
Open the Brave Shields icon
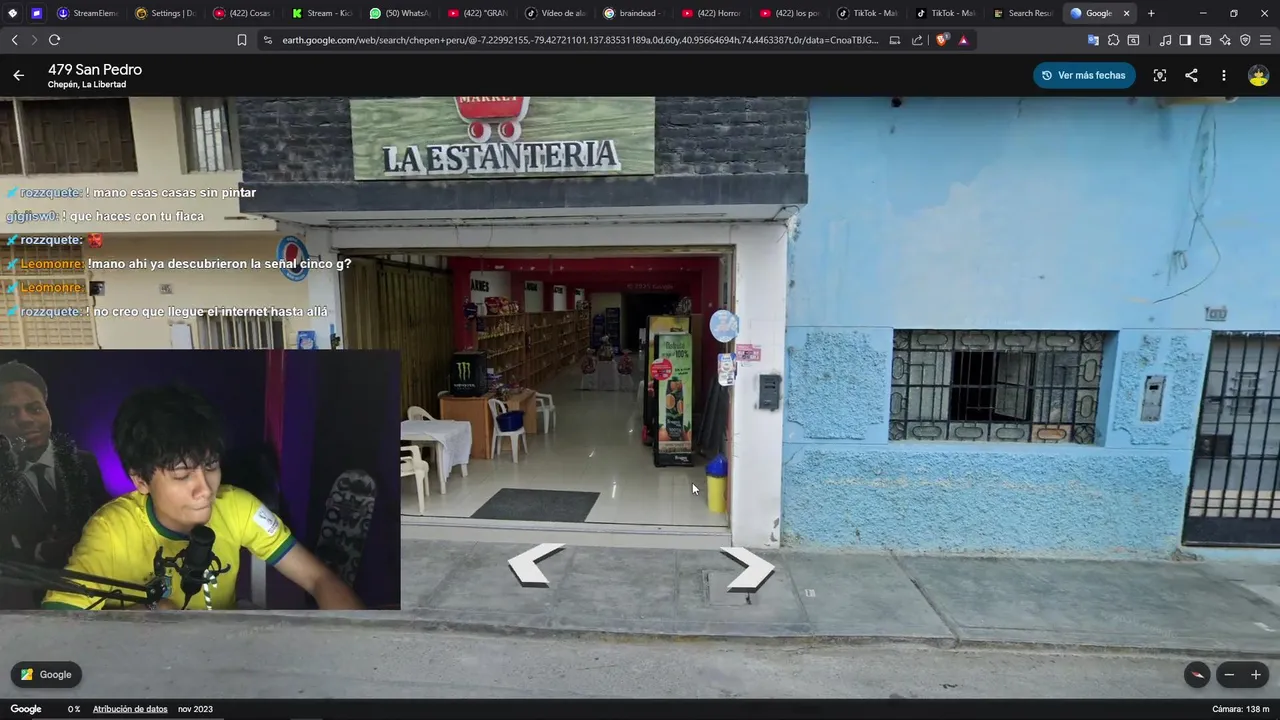coord(942,40)
